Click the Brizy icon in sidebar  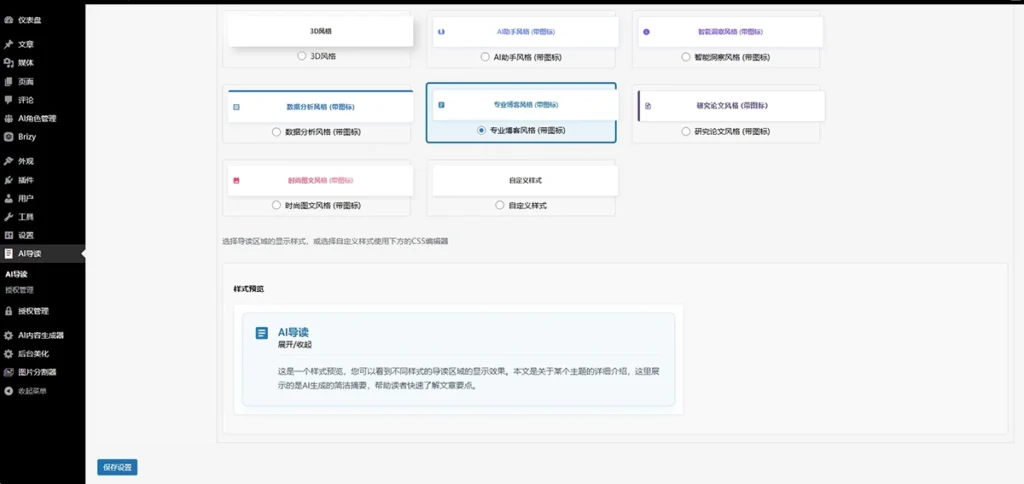[x=9, y=136]
